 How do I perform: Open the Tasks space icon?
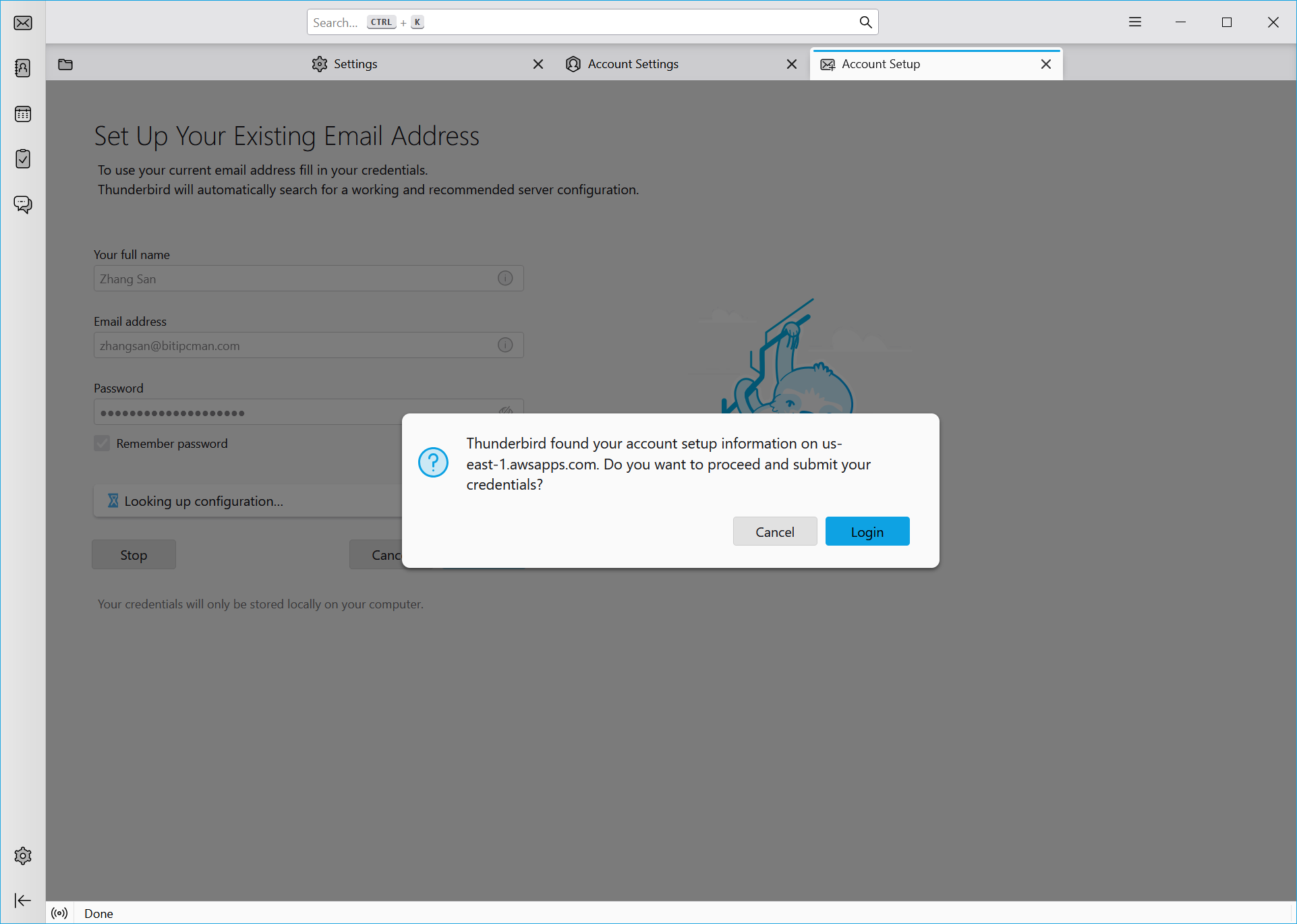[23, 159]
